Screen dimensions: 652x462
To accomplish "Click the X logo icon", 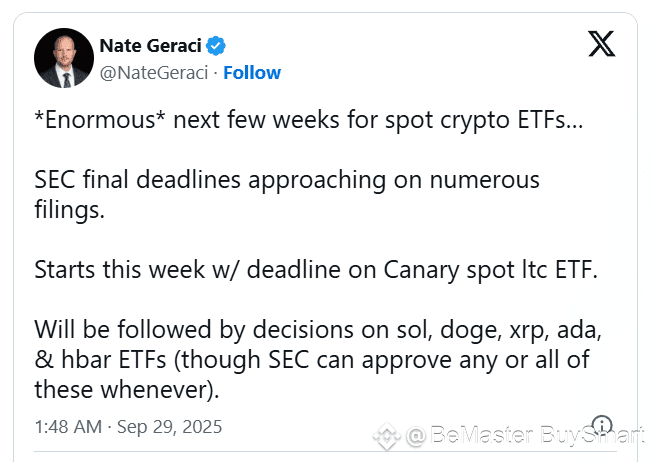I will pos(602,43).
